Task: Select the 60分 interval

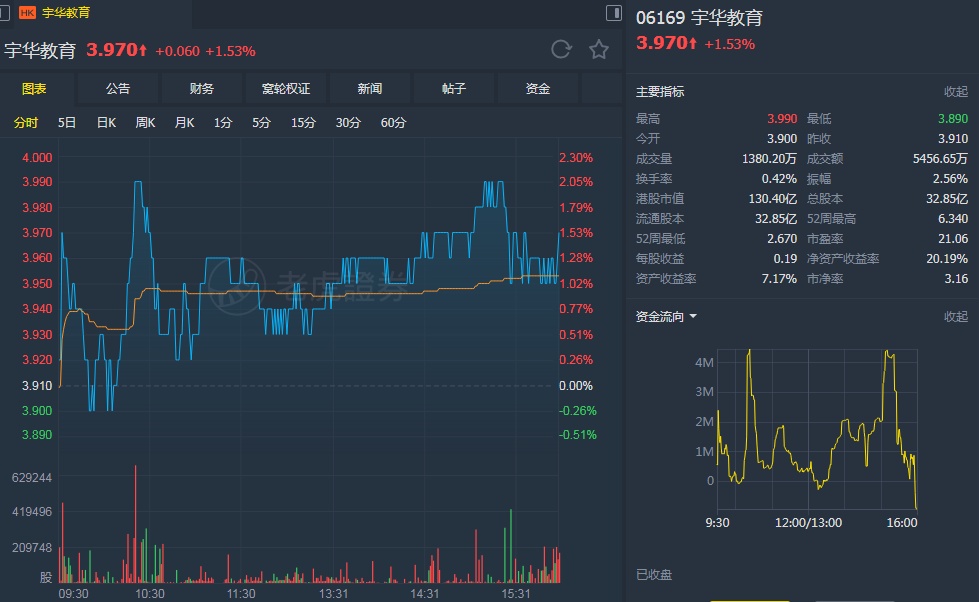Action: click(x=393, y=122)
